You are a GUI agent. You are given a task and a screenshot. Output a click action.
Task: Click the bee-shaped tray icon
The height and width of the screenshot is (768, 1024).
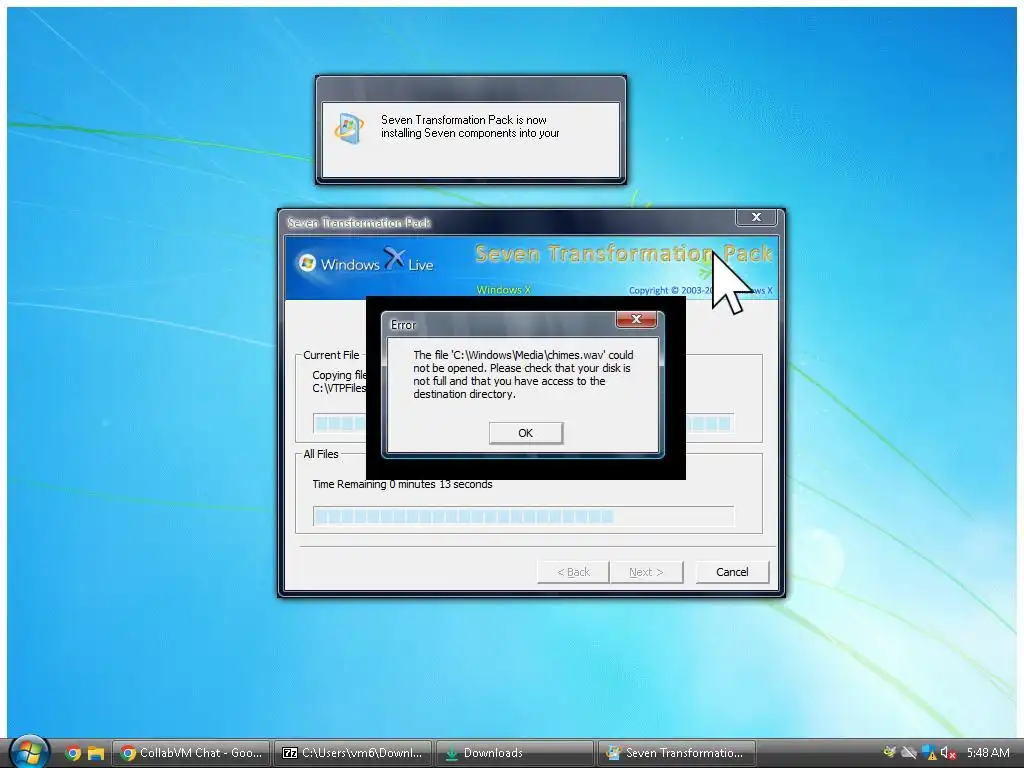point(889,753)
